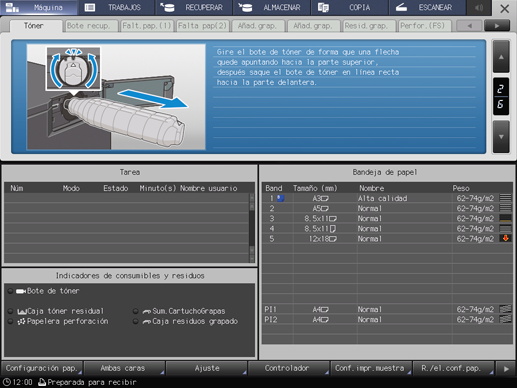517x388 pixels.
Task: Click the 12:00 clock in status bar
Action: (18, 382)
